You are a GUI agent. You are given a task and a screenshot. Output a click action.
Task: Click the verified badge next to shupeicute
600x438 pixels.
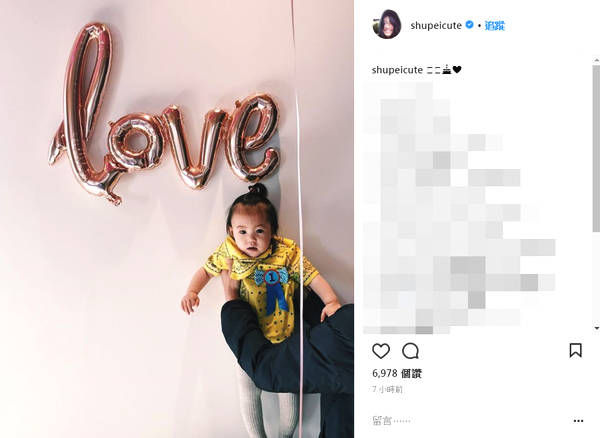click(x=470, y=25)
